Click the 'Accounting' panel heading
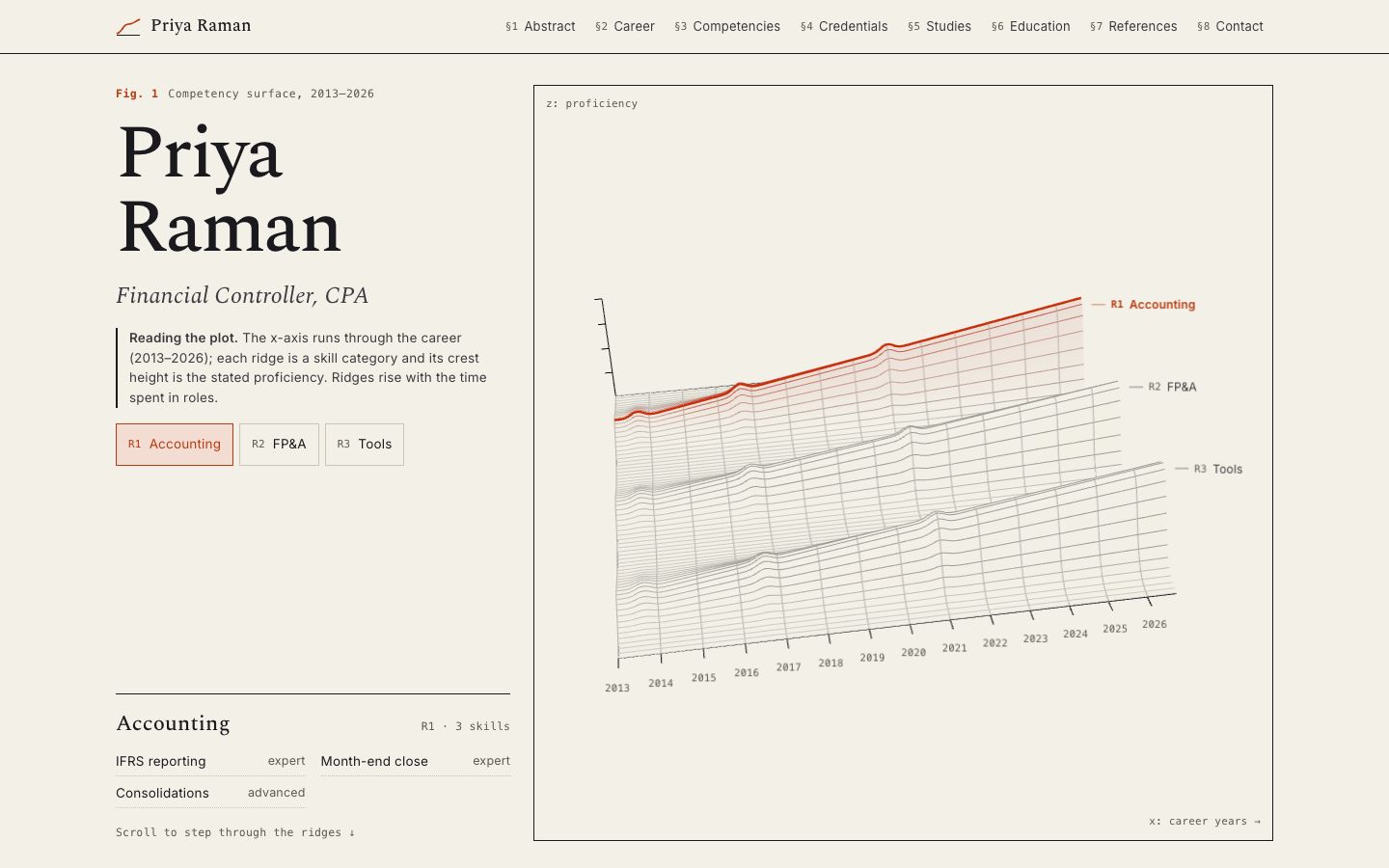The height and width of the screenshot is (868, 1389). [173, 723]
